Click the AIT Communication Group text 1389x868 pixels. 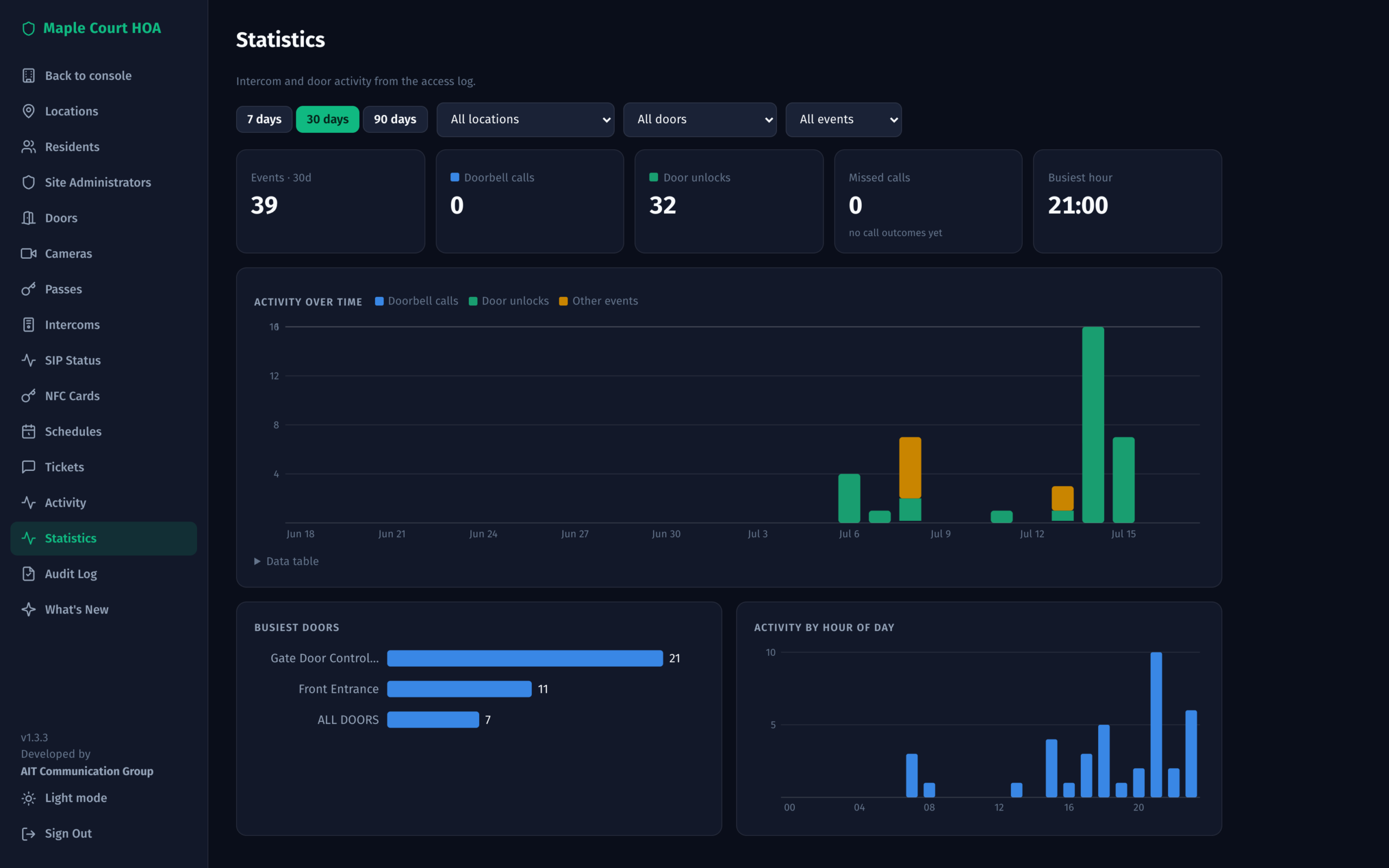point(87,771)
